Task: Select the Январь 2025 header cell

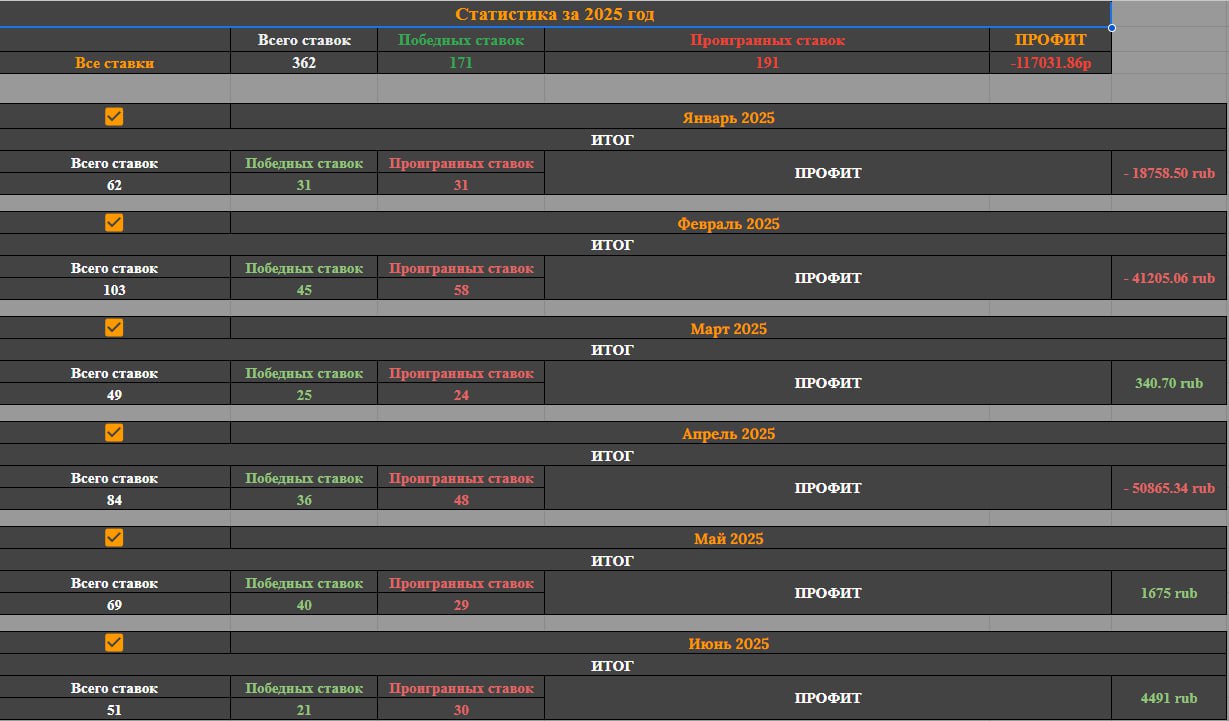Action: [728, 117]
